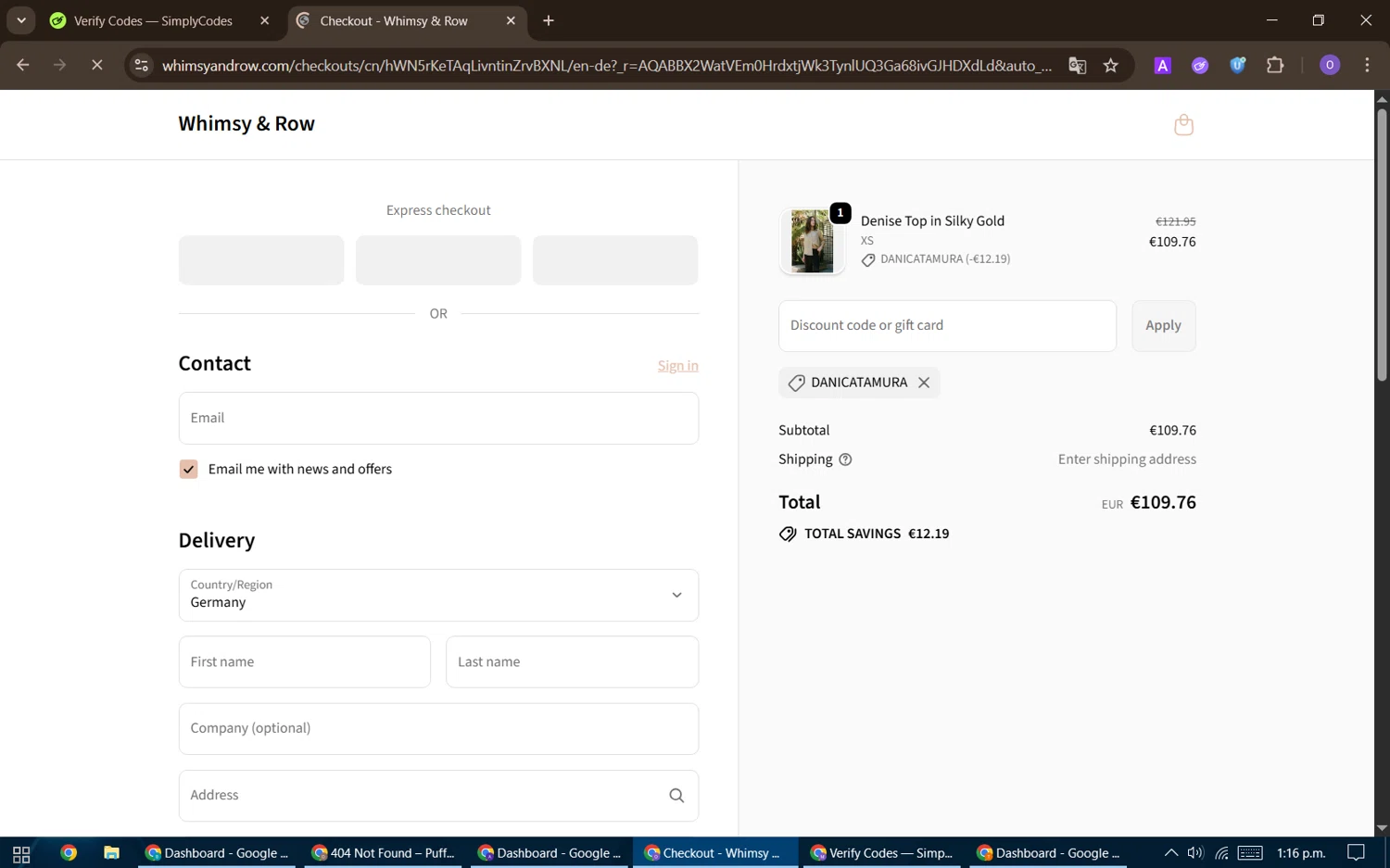1390x868 pixels.
Task: Open the Extensions puzzle piece menu
Action: click(x=1275, y=66)
